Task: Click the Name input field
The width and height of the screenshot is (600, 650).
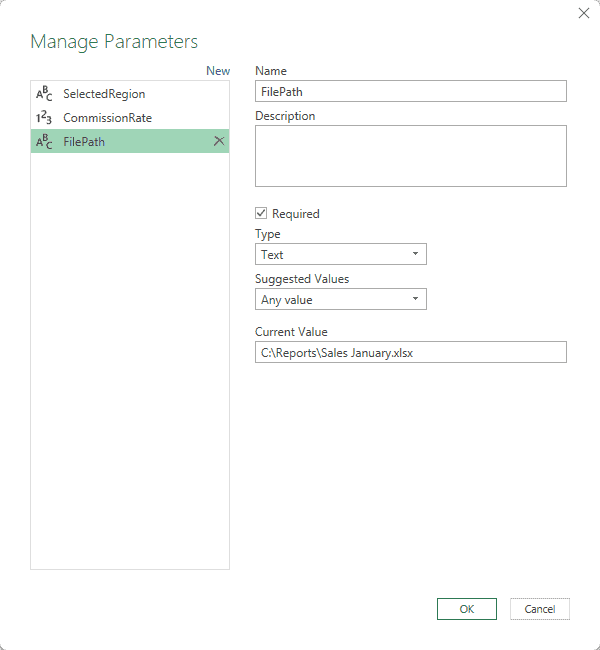Action: coord(411,91)
